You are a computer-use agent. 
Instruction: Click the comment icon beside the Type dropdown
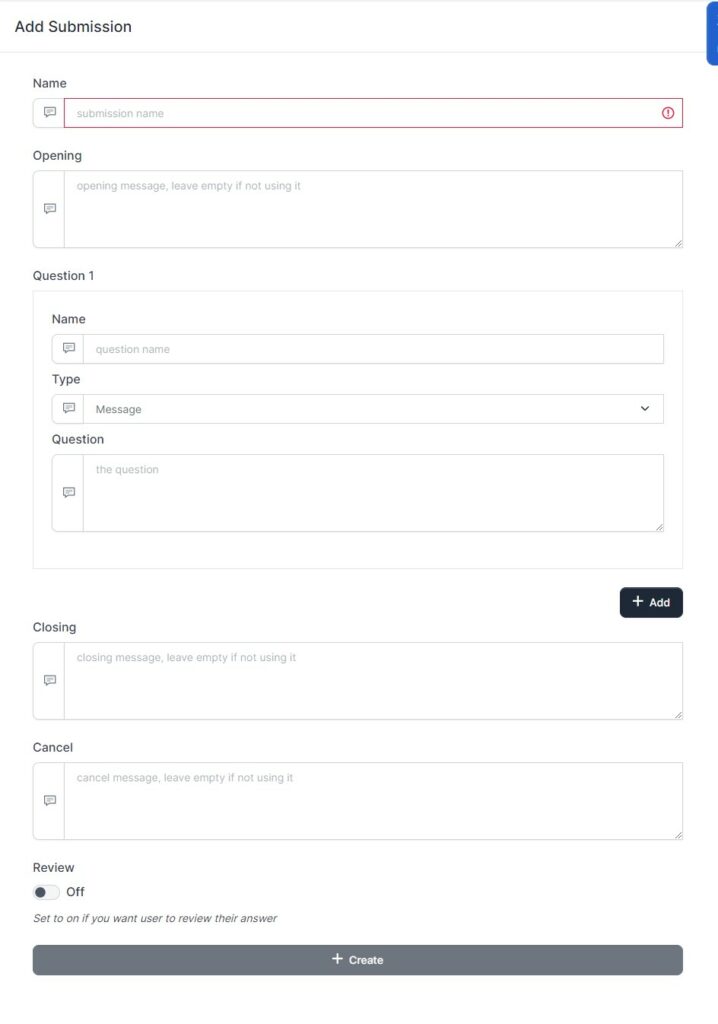(67, 409)
